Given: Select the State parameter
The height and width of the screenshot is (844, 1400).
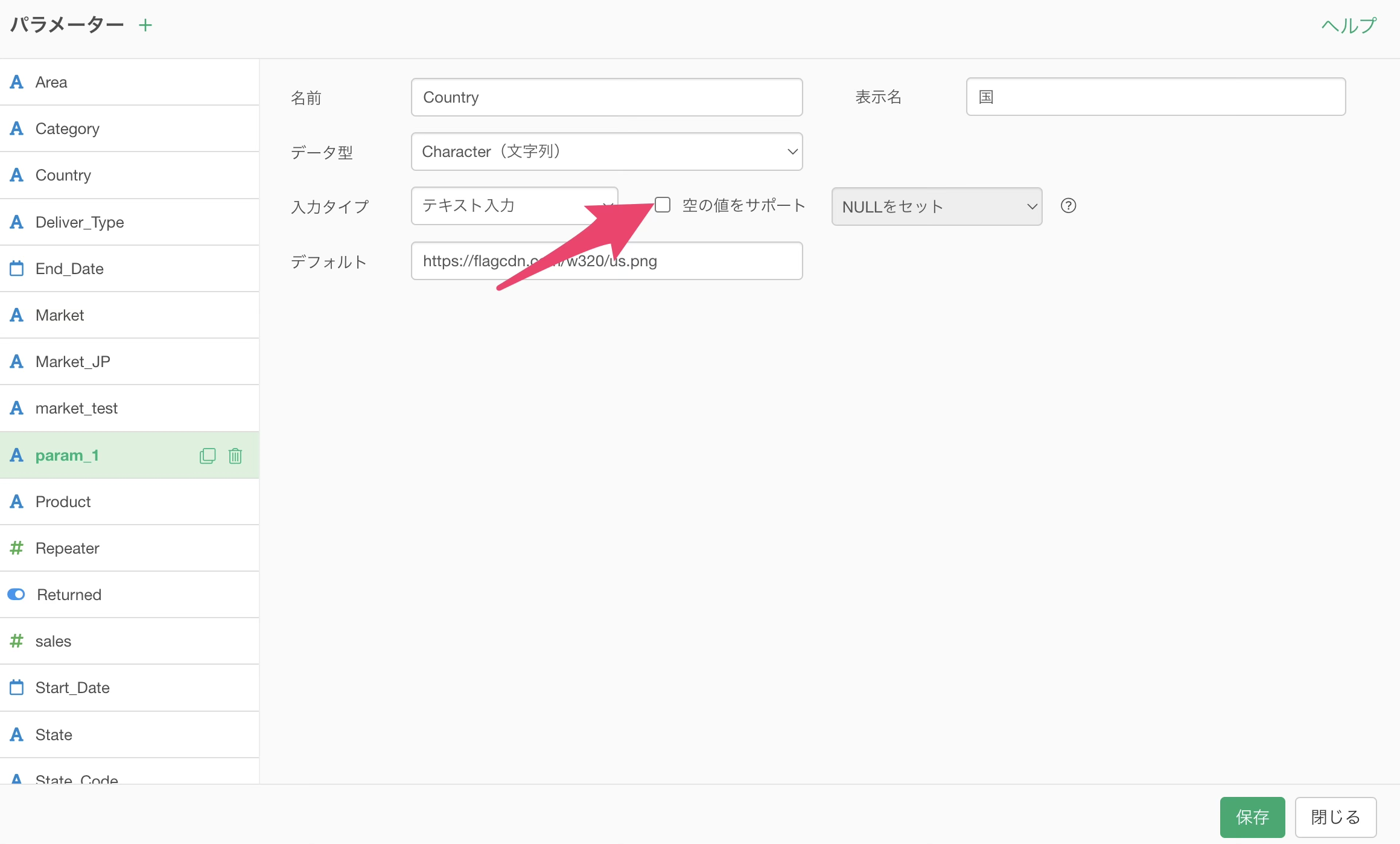Looking at the screenshot, I should (x=130, y=735).
